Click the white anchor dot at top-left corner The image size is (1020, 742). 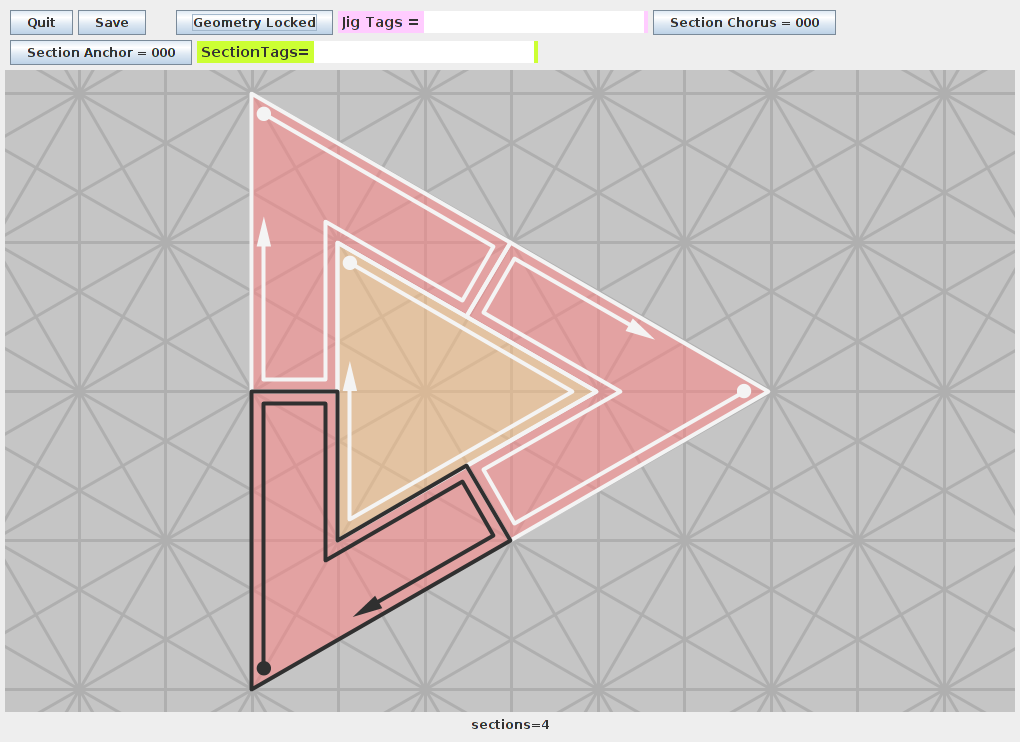[264, 114]
